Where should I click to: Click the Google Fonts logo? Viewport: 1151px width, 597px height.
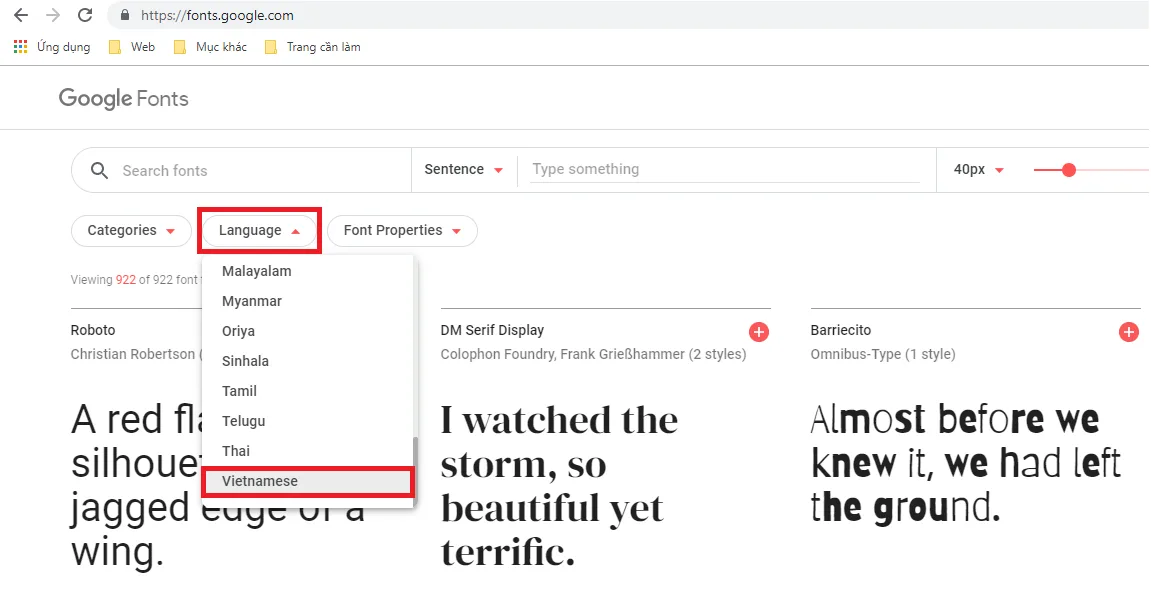123,98
